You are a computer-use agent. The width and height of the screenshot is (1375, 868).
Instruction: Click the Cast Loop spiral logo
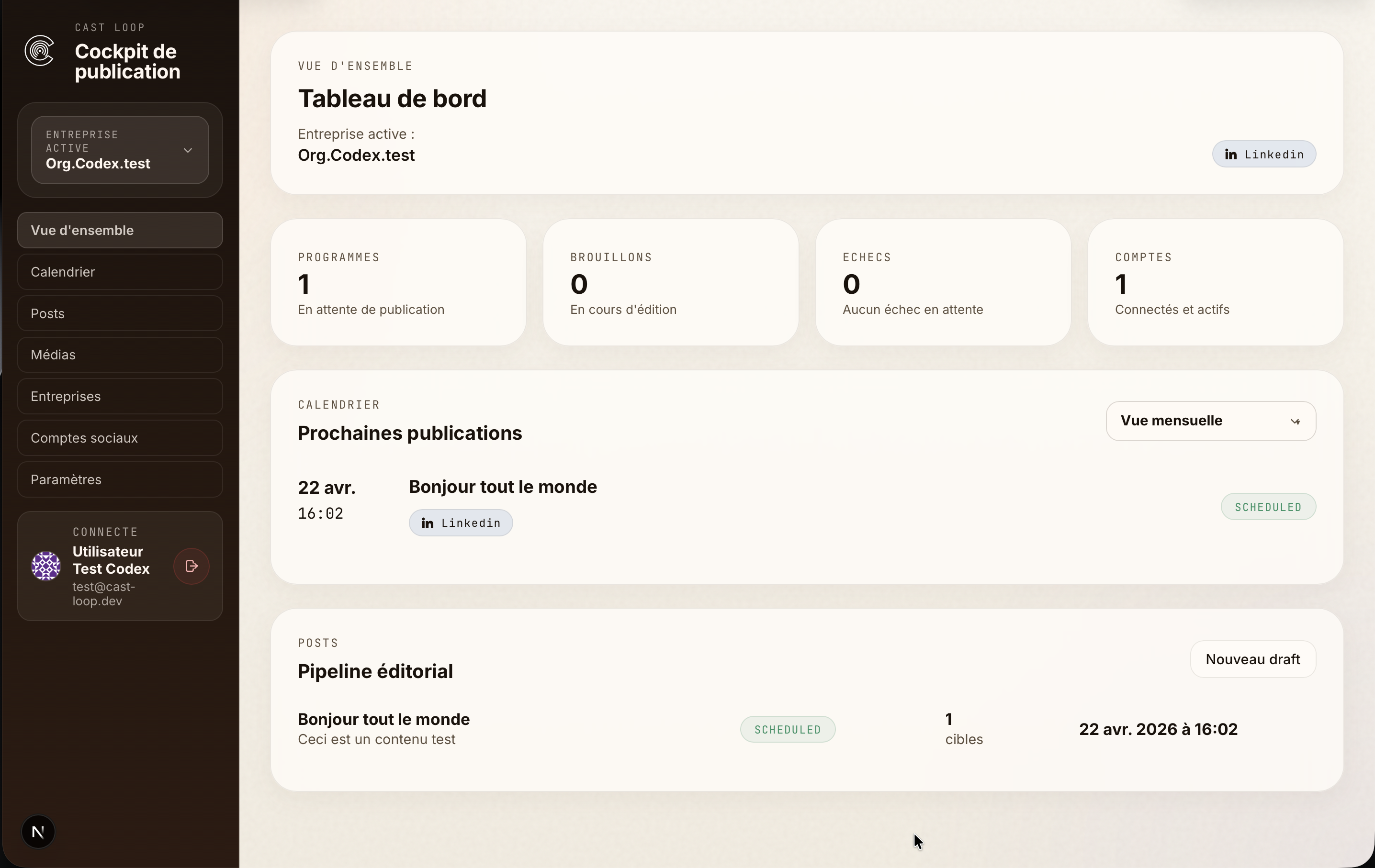39,51
